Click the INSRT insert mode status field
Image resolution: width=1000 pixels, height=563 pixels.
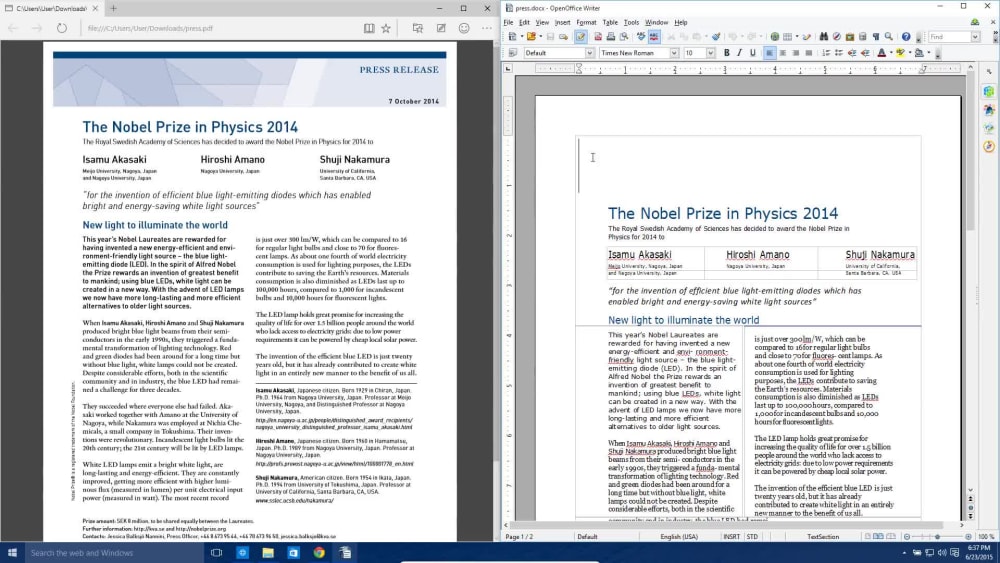coord(732,537)
